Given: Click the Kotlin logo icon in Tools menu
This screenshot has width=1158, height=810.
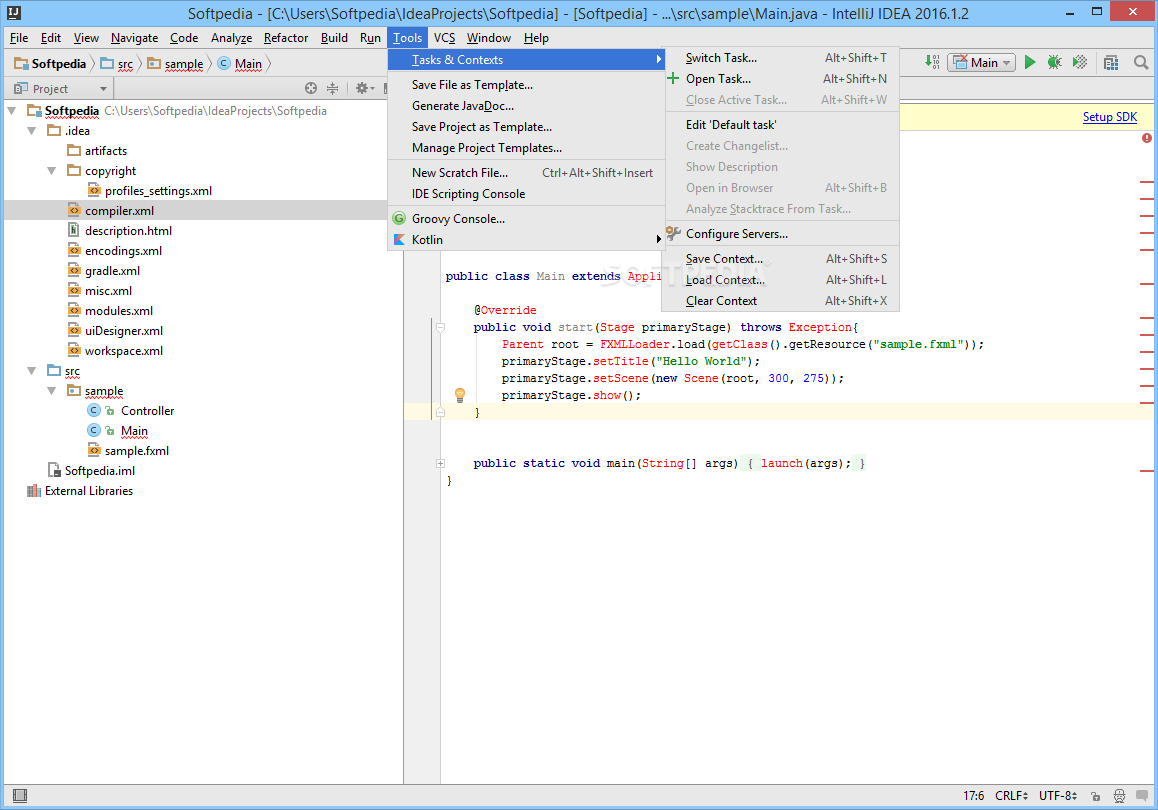Looking at the screenshot, I should click(399, 239).
